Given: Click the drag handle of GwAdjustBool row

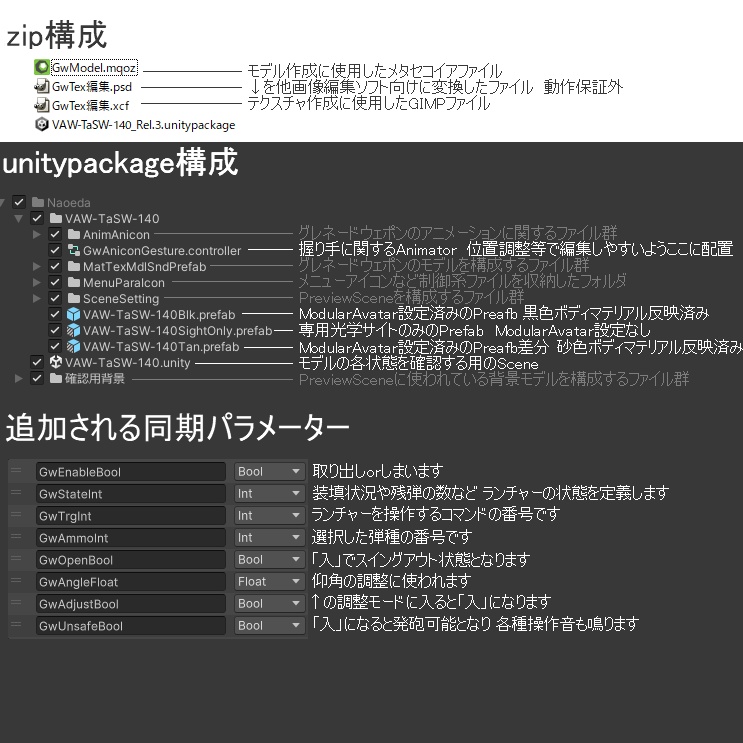Looking at the screenshot, I should pyautogui.click(x=16, y=603).
